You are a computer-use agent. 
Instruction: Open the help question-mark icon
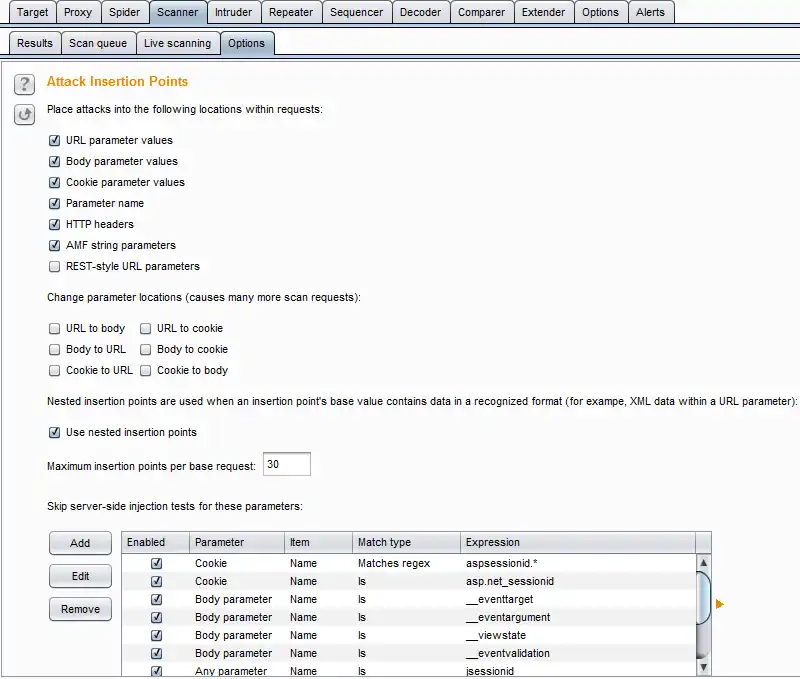tap(24, 84)
